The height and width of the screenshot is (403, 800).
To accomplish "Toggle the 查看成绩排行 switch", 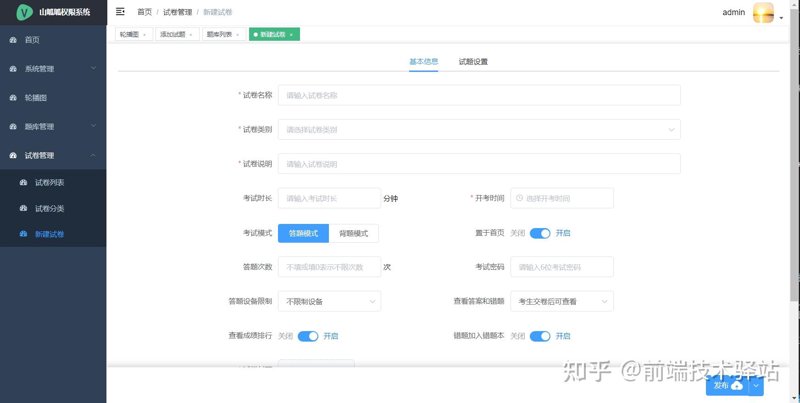I will coord(308,336).
